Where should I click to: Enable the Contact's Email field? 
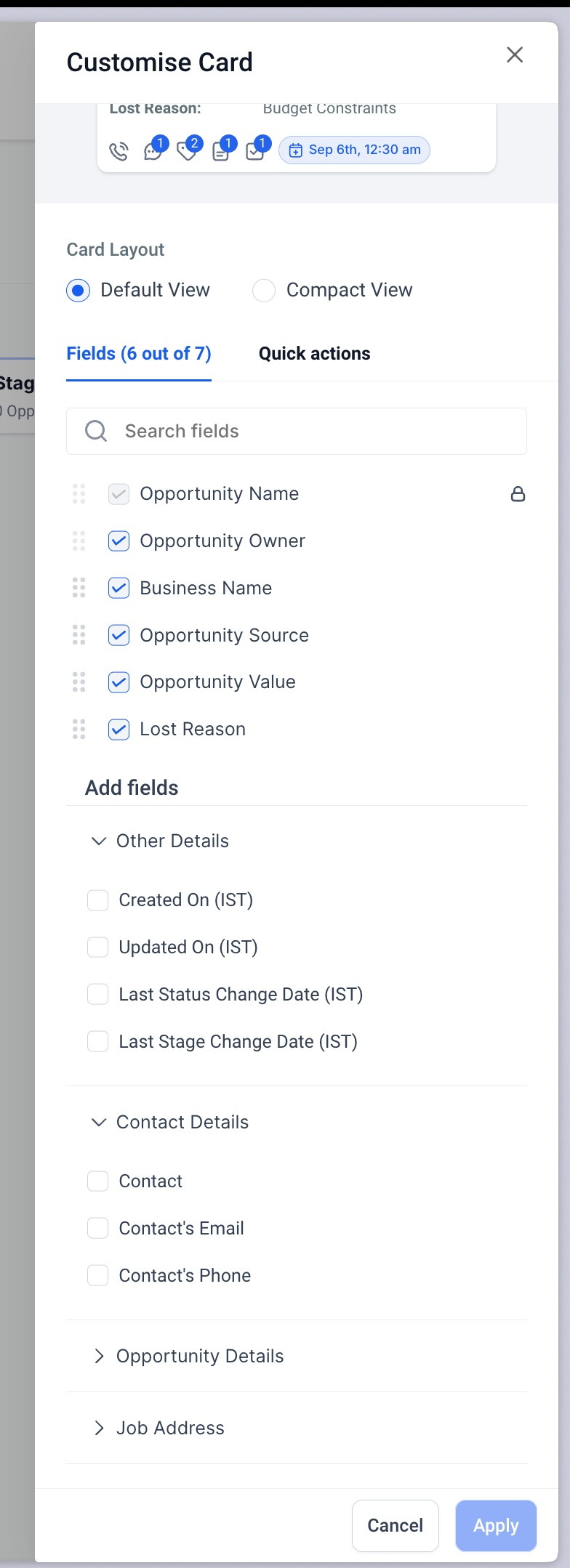(x=97, y=1228)
